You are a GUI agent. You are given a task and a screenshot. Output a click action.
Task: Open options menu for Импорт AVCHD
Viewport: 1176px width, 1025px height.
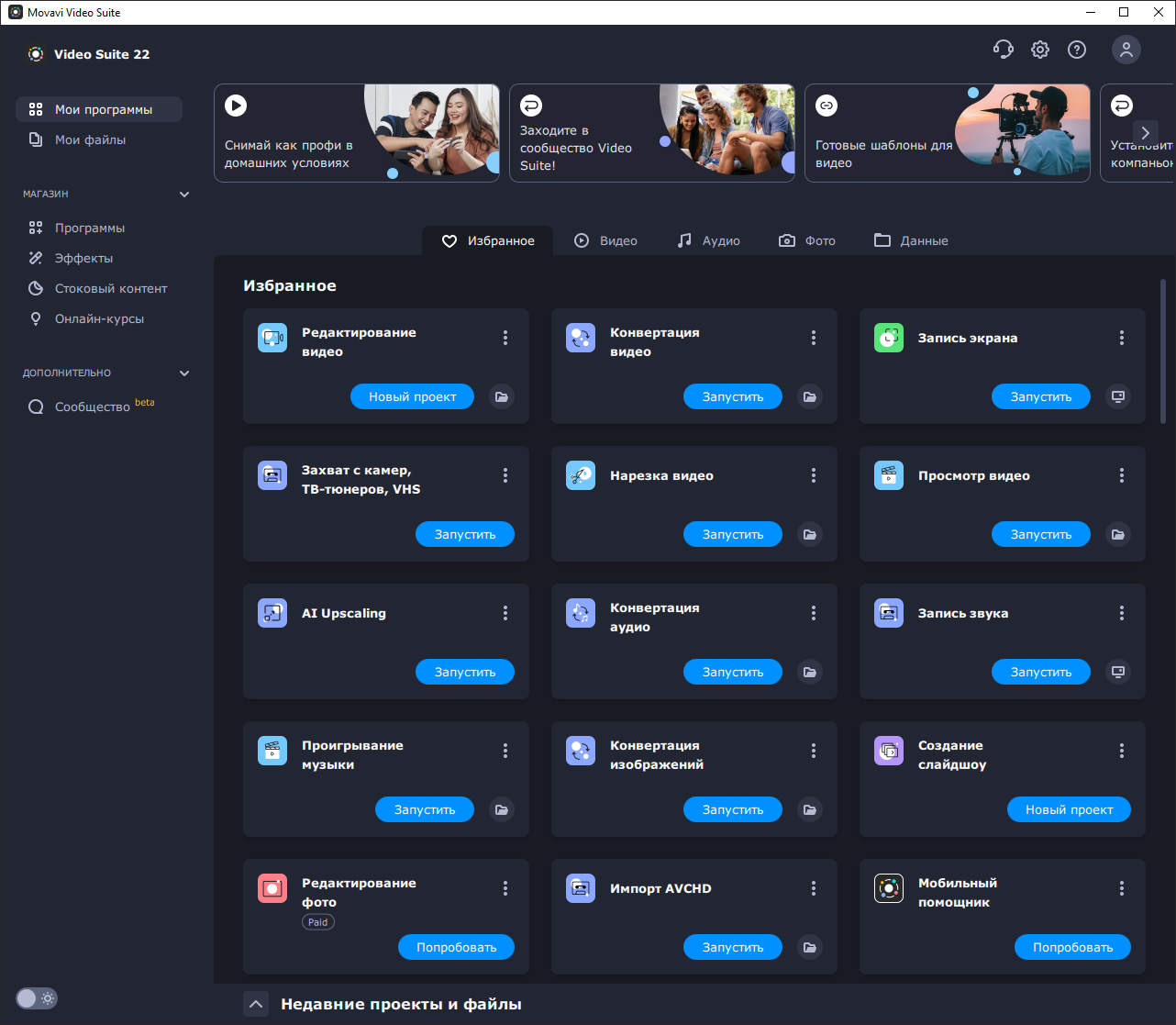(814, 888)
